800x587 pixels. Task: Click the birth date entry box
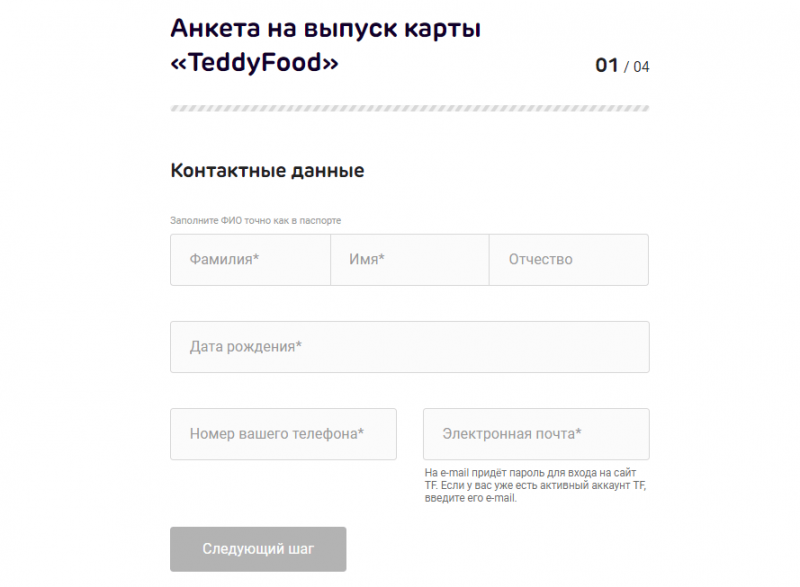coord(410,347)
